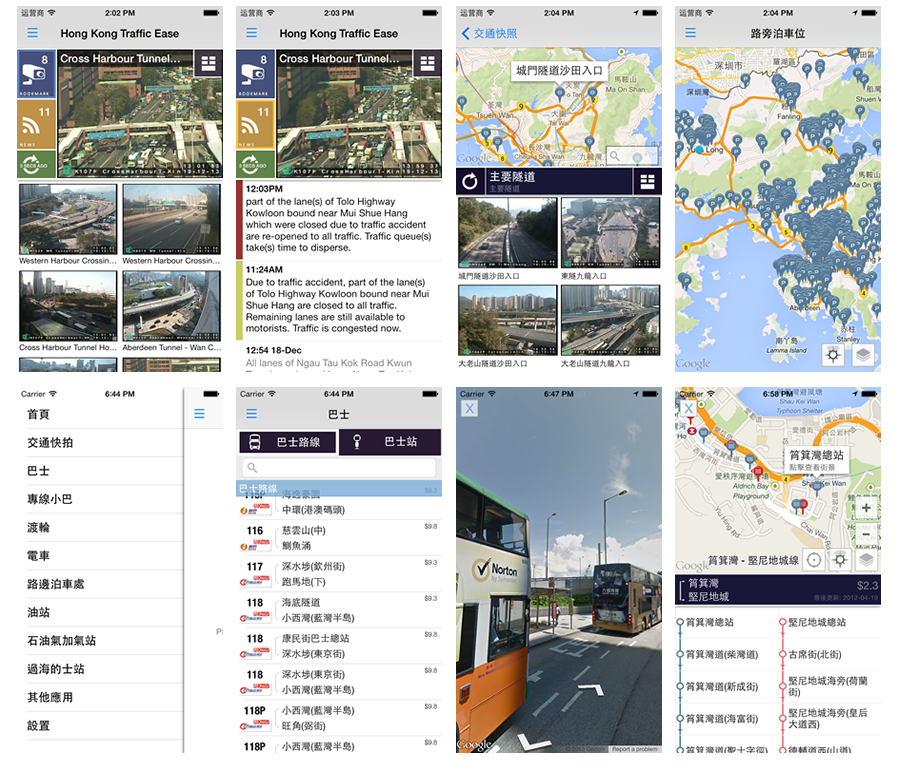Image resolution: width=900 pixels, height=776 pixels.
Task: Tap grid view icon on the 2:03 PM screen
Action: 428,63
